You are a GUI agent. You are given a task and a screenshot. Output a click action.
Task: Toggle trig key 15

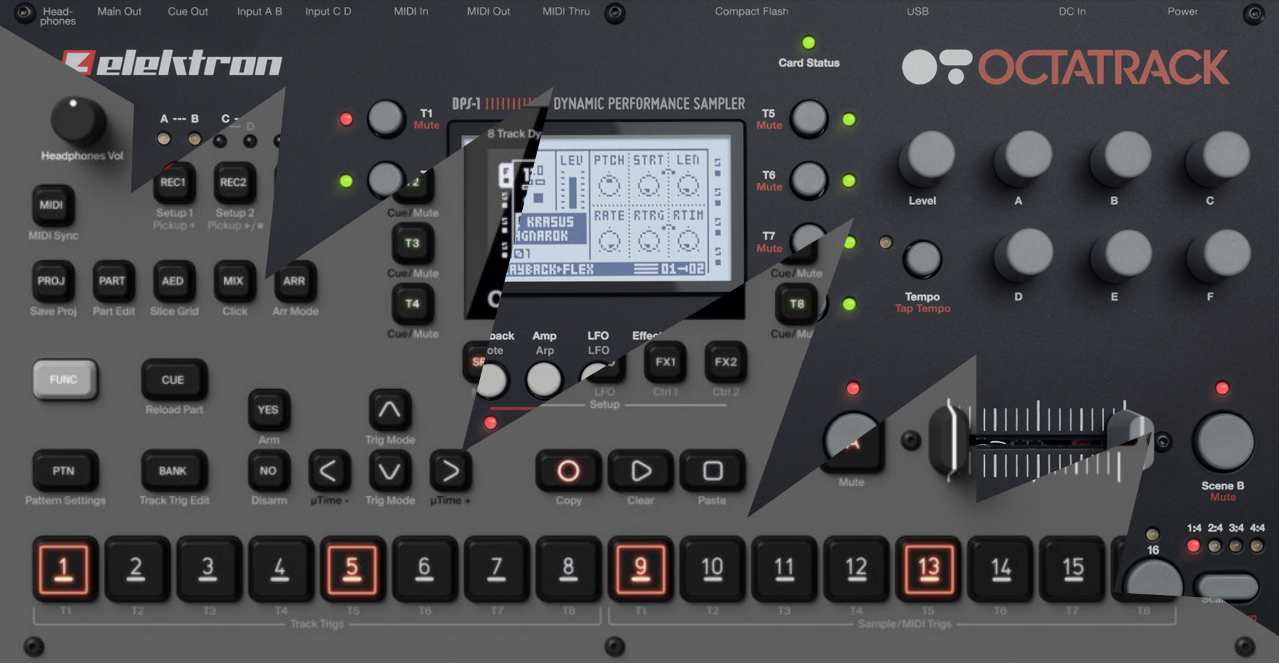pyautogui.click(x=1072, y=569)
